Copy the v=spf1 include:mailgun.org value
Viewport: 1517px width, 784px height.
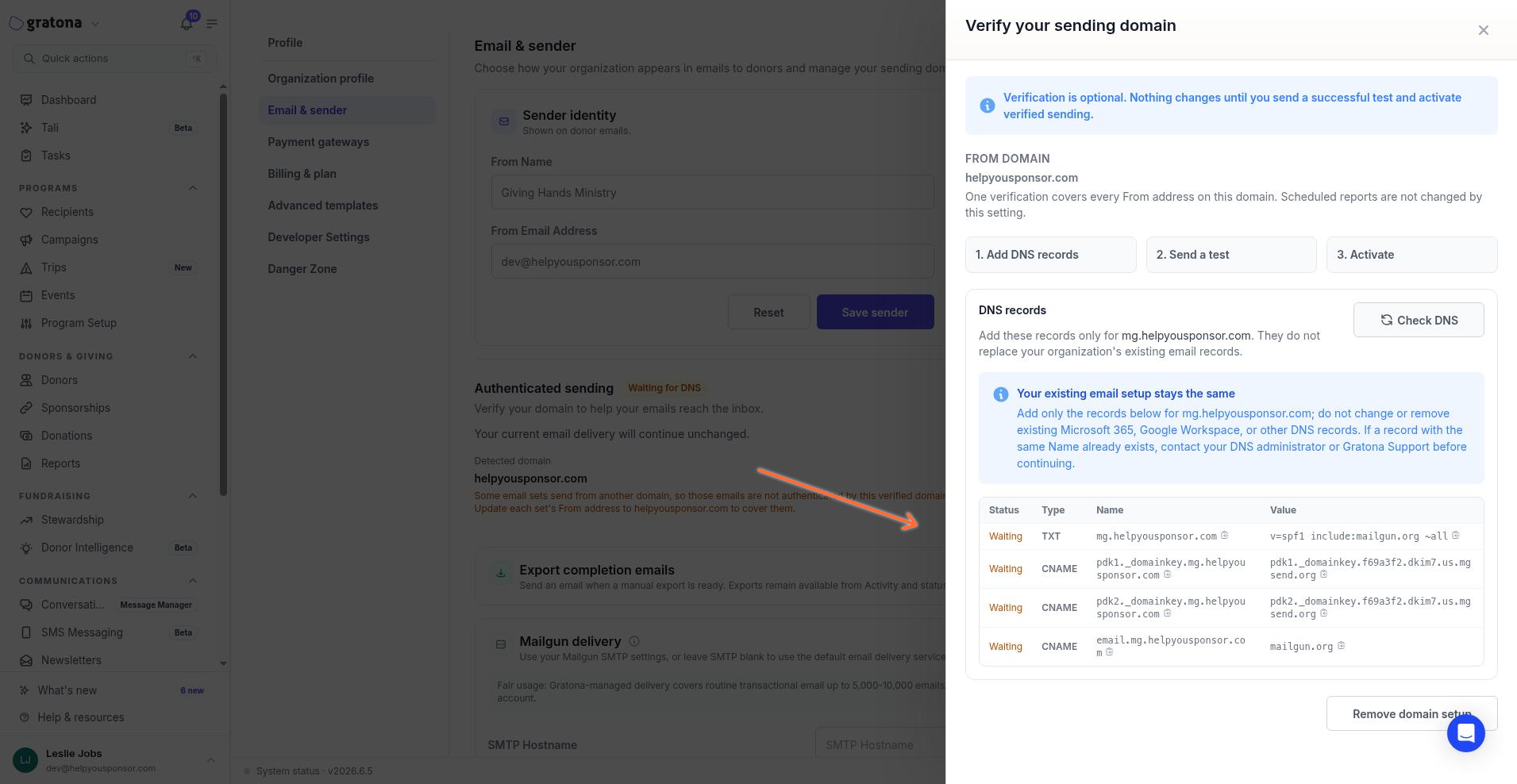tap(1455, 536)
